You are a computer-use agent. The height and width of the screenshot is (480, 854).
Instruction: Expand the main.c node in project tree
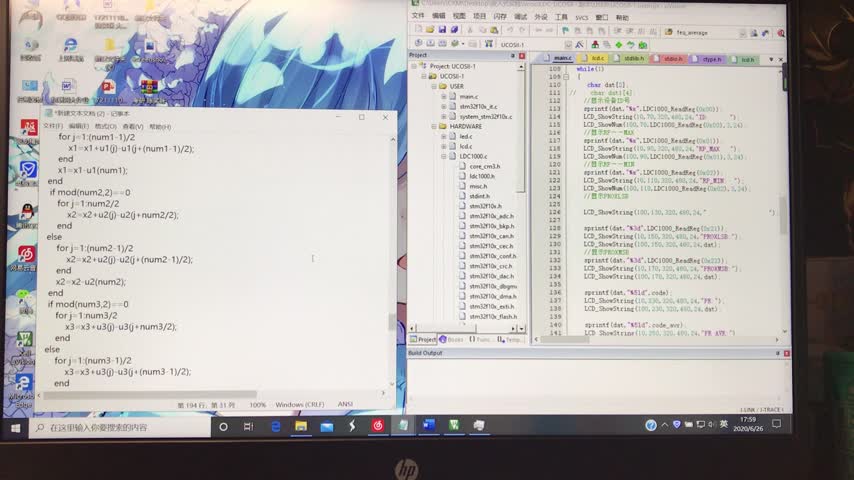[443, 96]
